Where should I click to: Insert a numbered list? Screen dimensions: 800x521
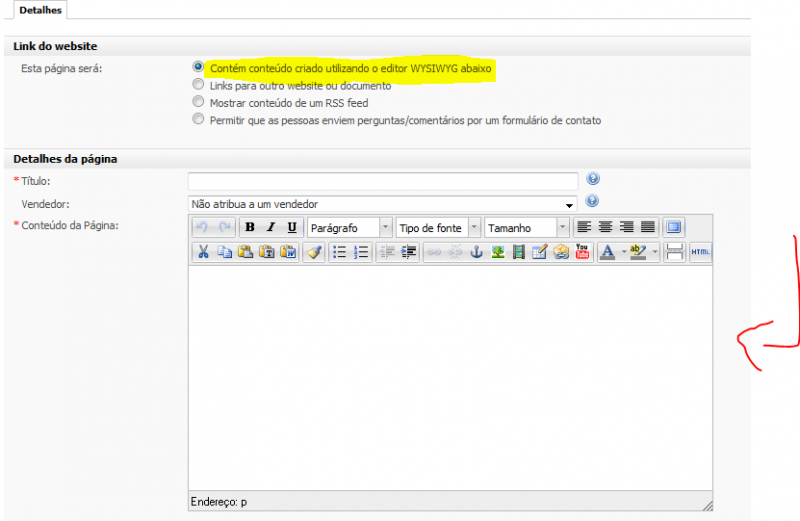tap(361, 252)
